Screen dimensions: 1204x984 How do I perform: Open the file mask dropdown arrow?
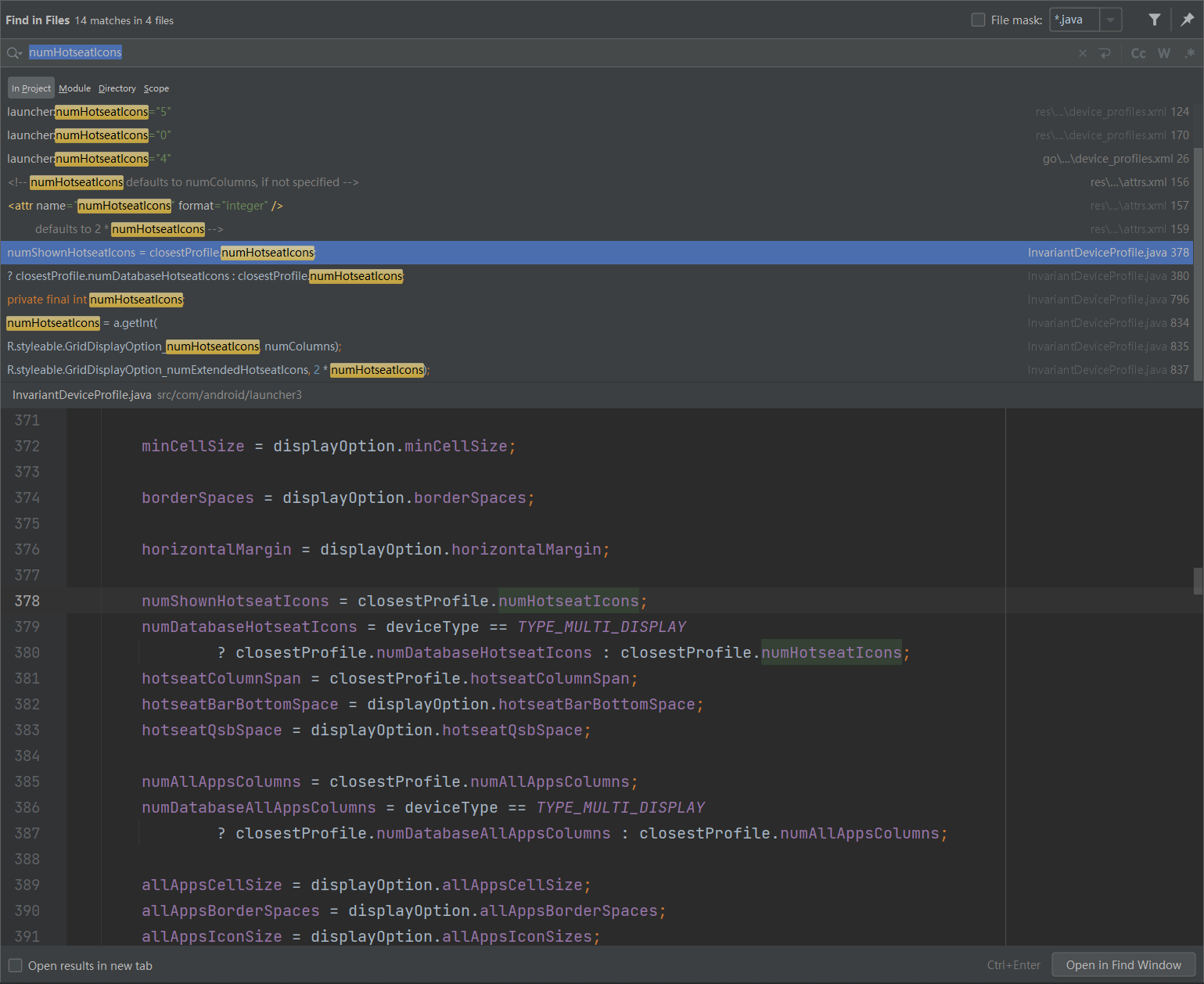tap(1110, 20)
